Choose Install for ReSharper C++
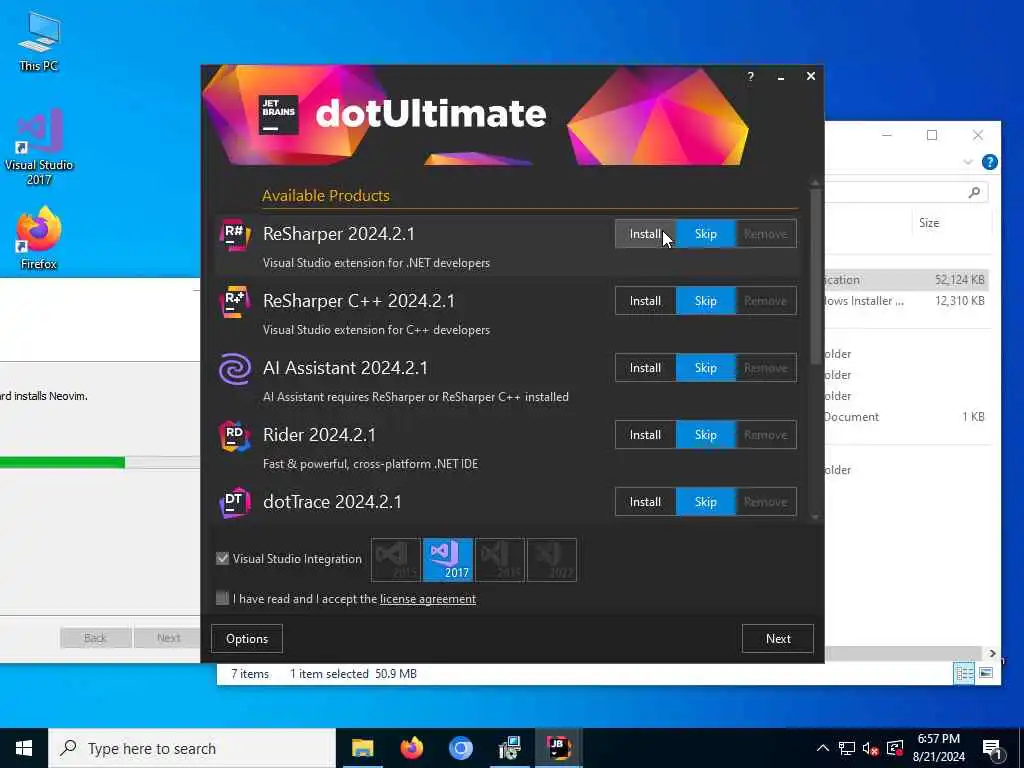The width and height of the screenshot is (1024, 768). pyautogui.click(x=645, y=301)
